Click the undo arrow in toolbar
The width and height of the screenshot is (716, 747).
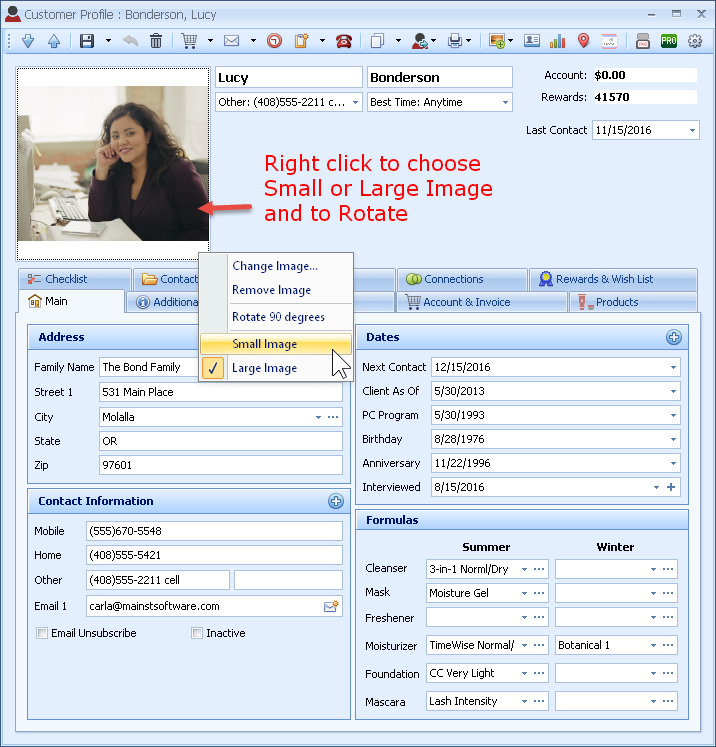click(x=130, y=41)
